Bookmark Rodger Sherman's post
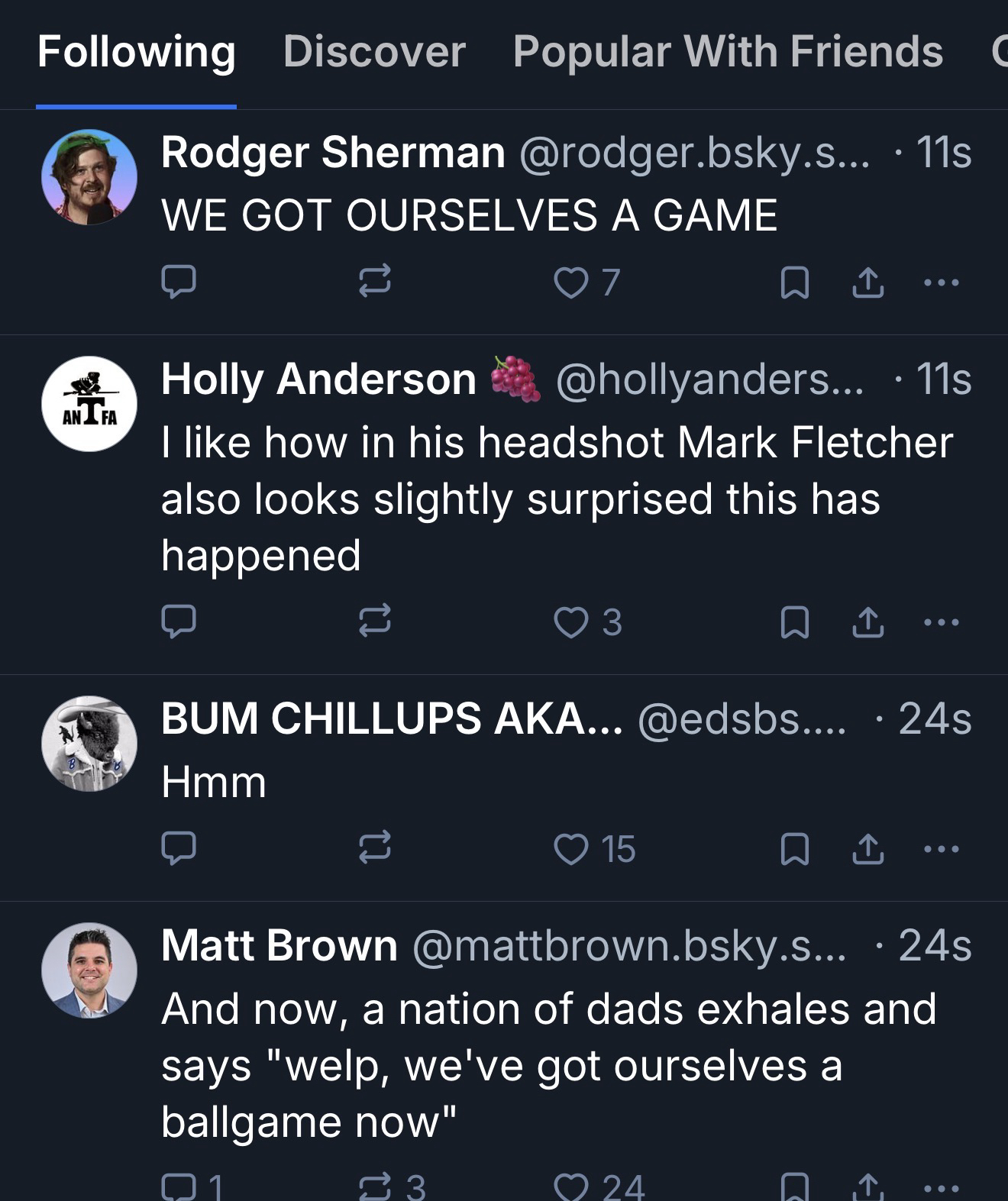This screenshot has width=1008, height=1201. pos(795,282)
